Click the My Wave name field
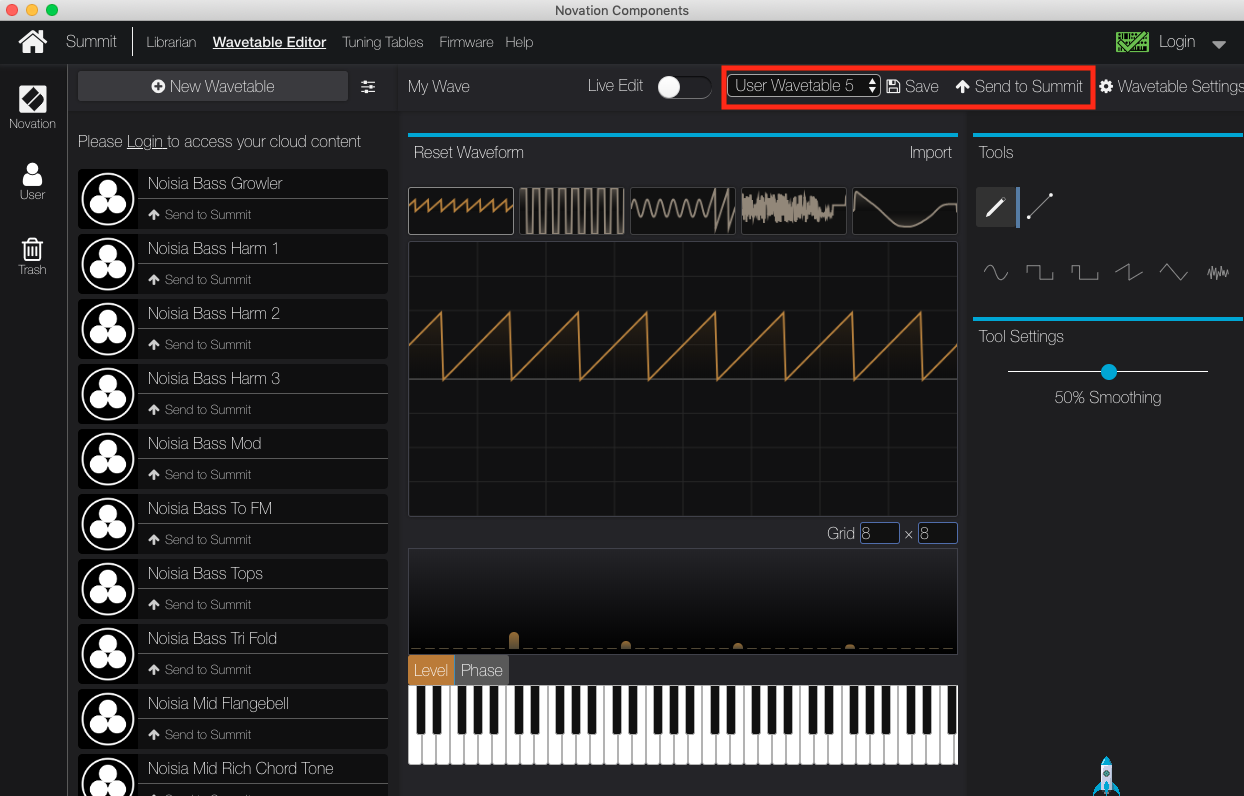This screenshot has height=796, width=1244. click(x=439, y=87)
